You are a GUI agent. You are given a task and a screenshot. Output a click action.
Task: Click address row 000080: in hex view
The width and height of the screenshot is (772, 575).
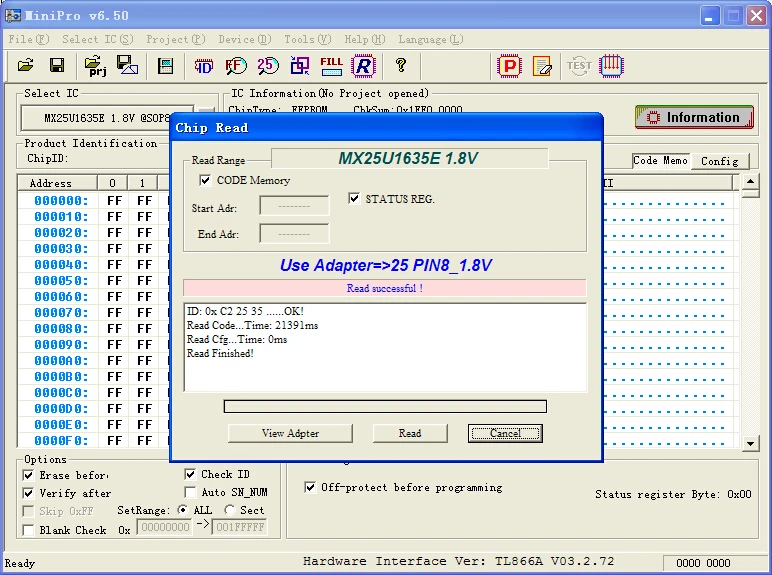(x=61, y=329)
